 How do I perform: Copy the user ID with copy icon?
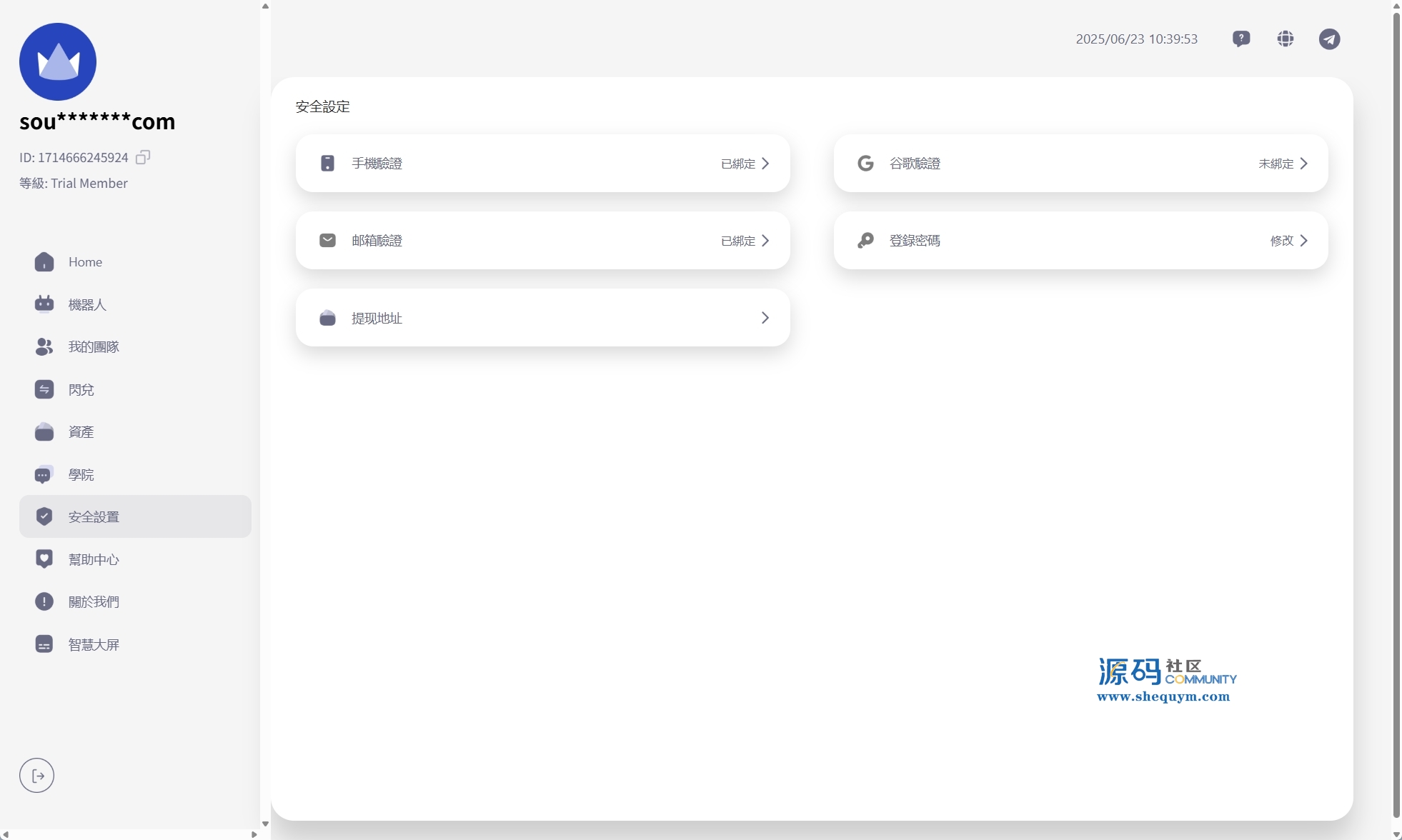coord(143,157)
